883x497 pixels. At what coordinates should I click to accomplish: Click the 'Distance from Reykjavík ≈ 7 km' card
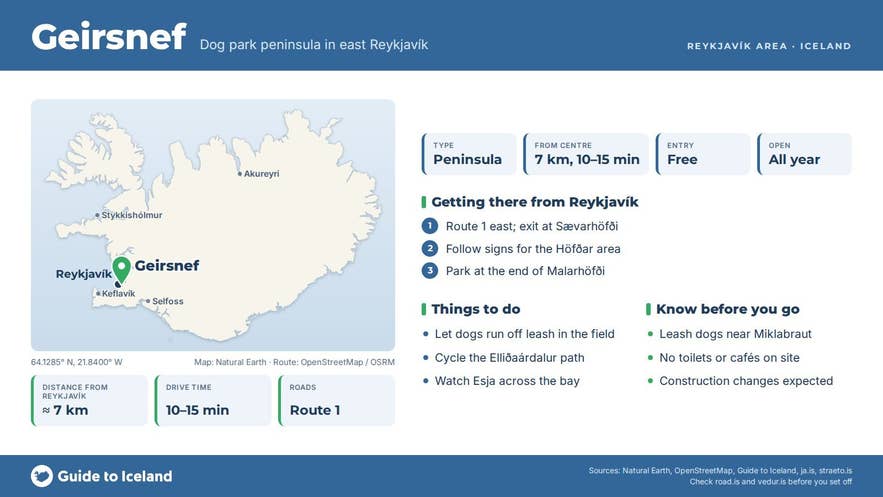[90, 400]
